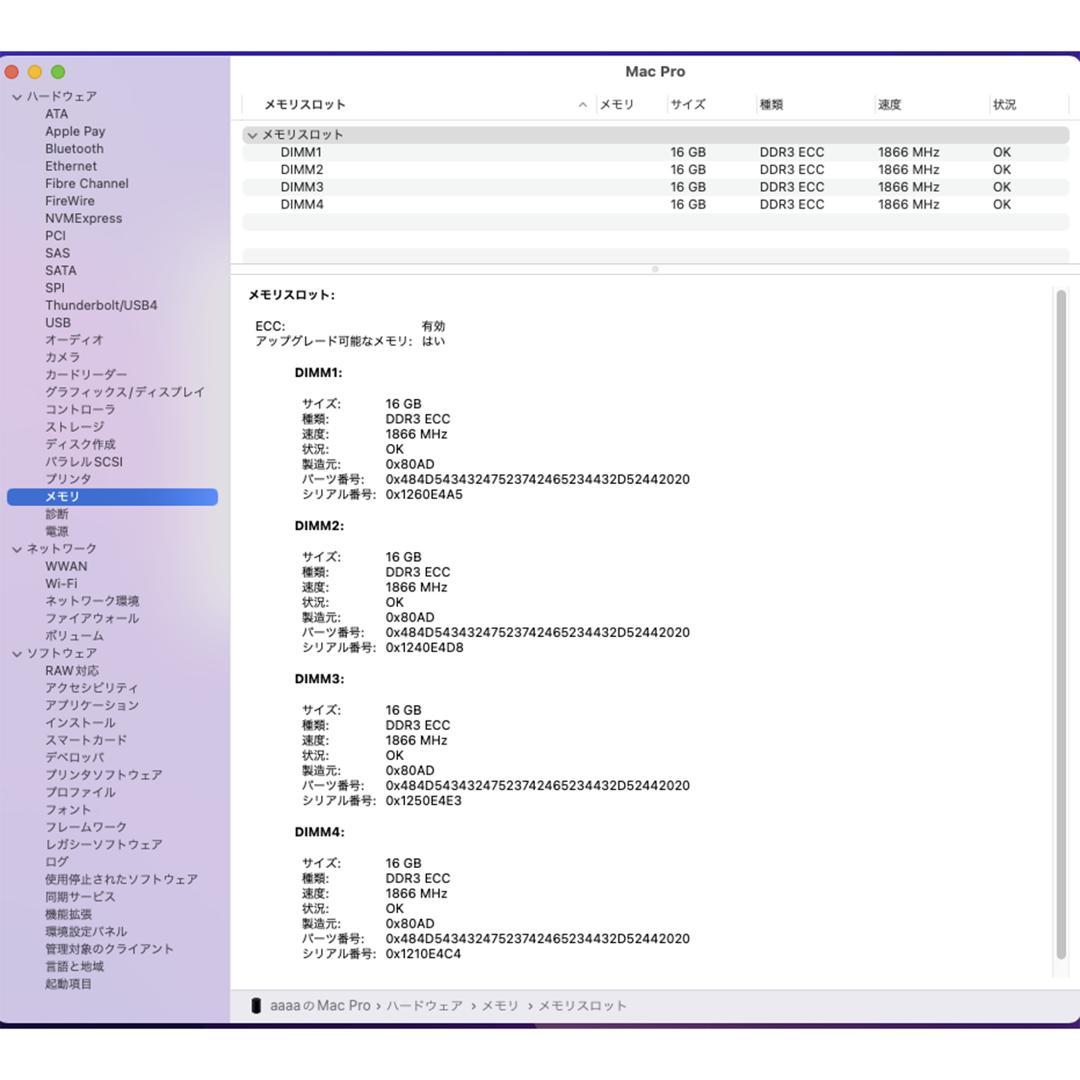Open ボリューム section
Viewport: 1080px width, 1080px height.
[x=74, y=636]
